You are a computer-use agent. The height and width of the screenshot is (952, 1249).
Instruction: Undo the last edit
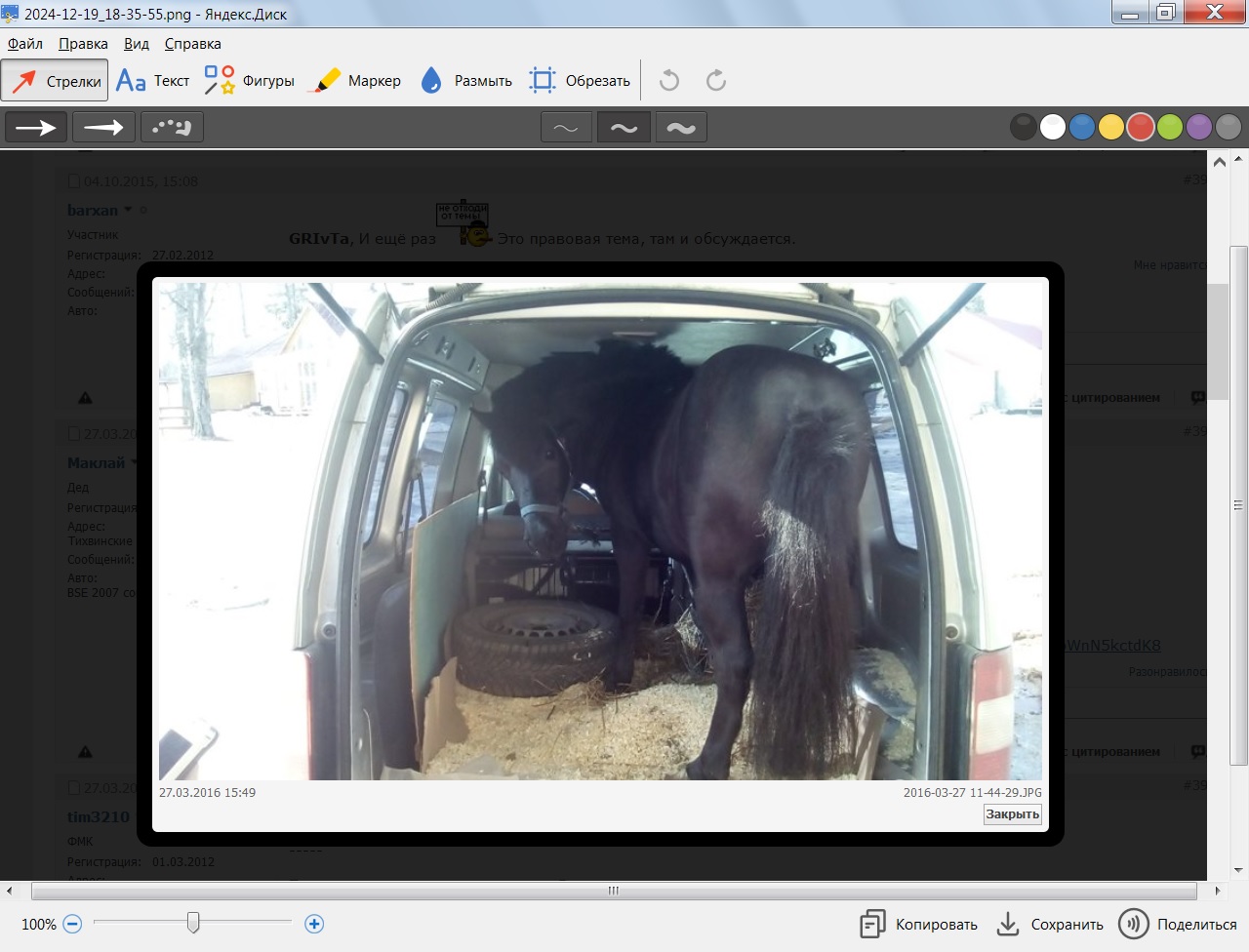coord(669,81)
